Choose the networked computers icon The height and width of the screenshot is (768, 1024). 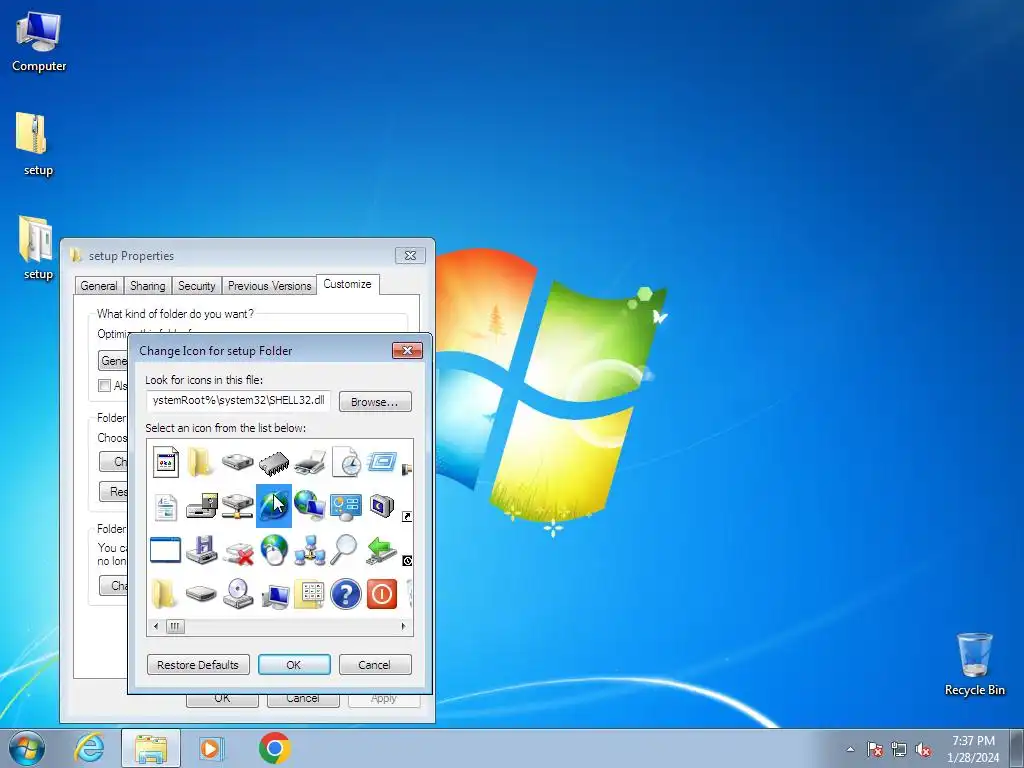(x=310, y=551)
